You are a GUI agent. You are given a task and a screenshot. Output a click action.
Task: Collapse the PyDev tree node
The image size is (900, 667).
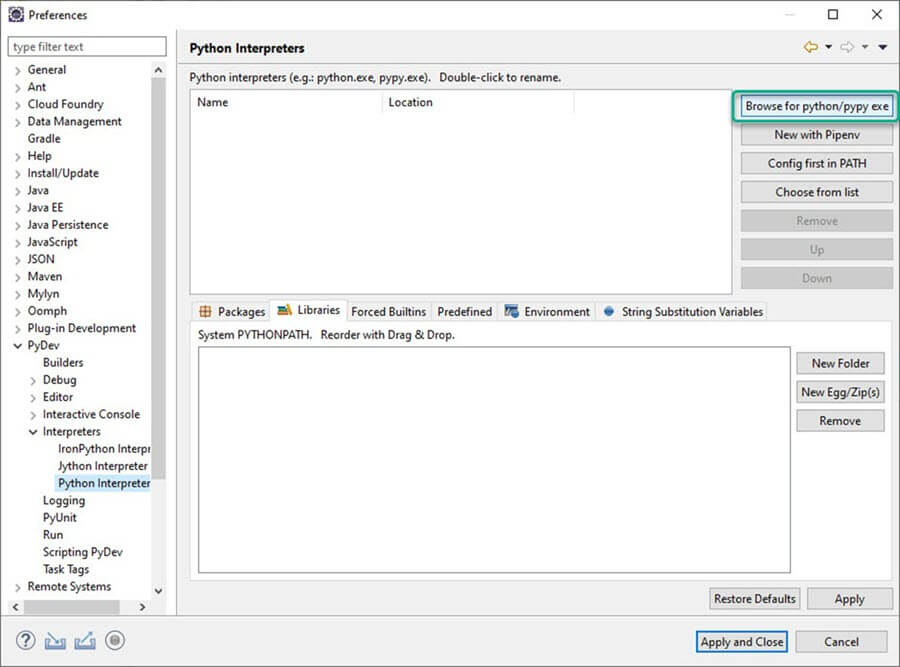click(18, 346)
